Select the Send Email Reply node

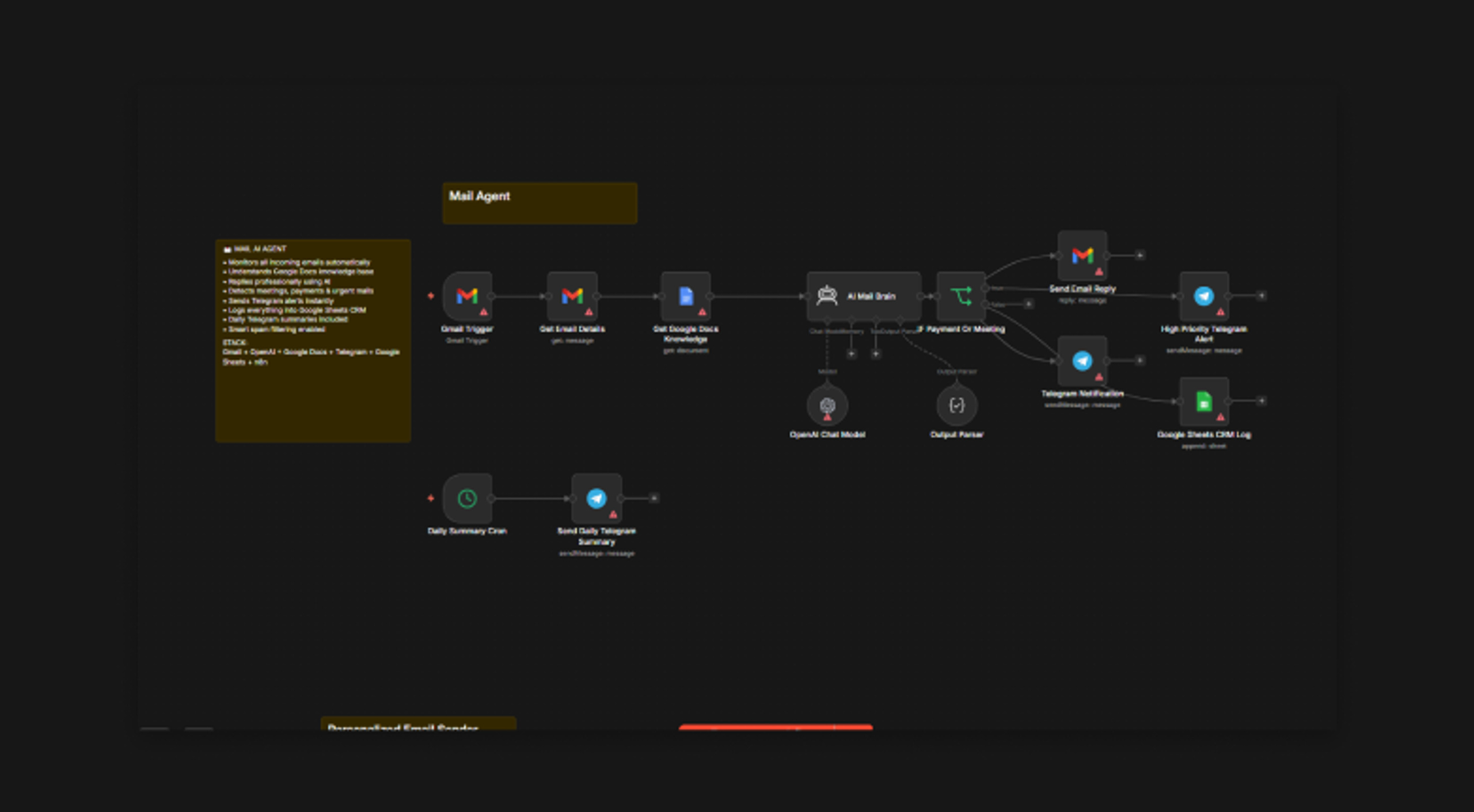click(x=1082, y=256)
